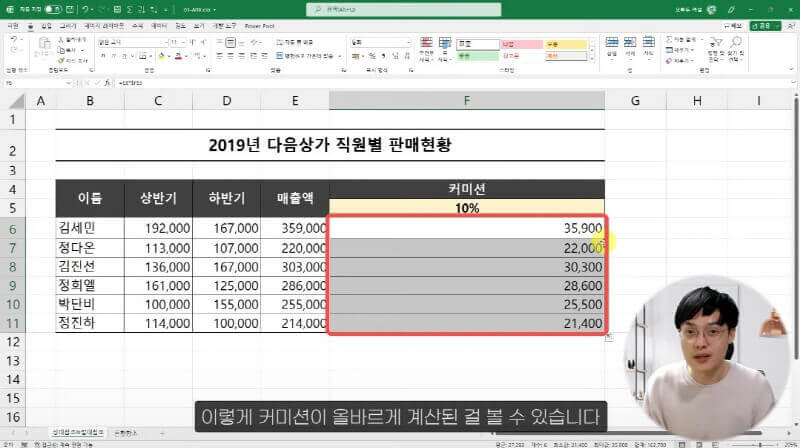Switch to the Developer Tools ribbon tab
The width and height of the screenshot is (800, 448).
pos(224,26)
